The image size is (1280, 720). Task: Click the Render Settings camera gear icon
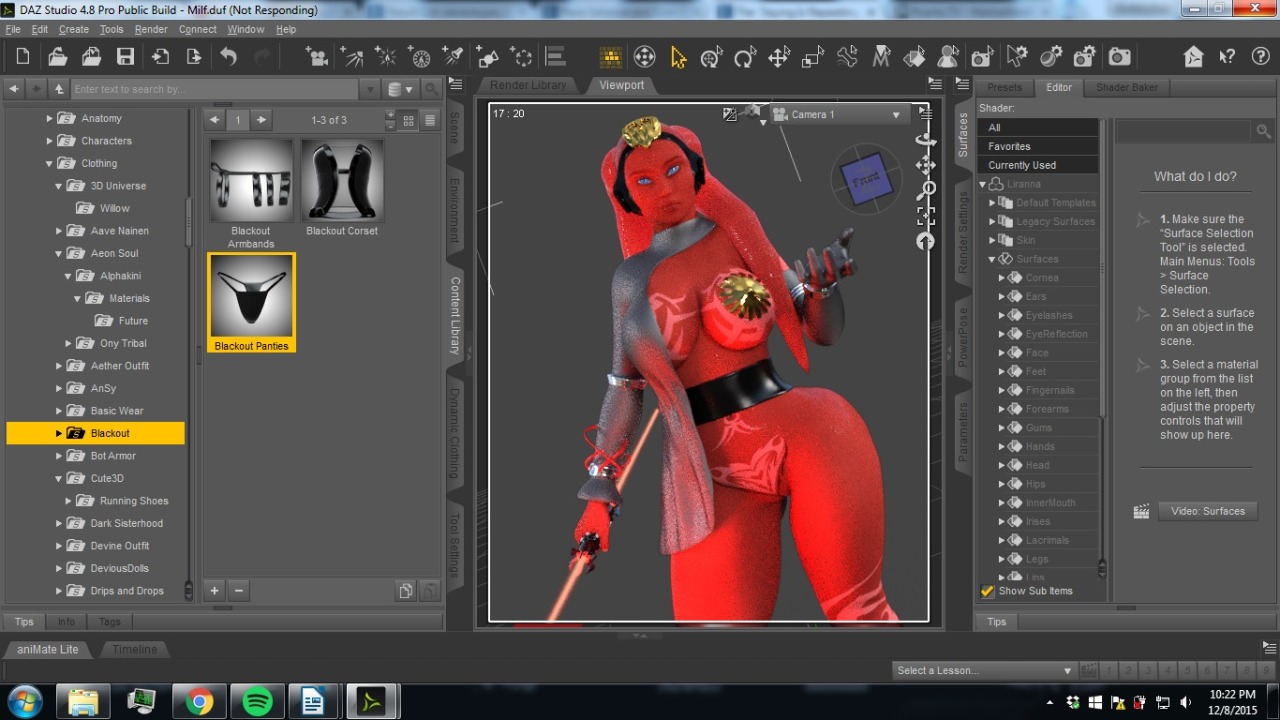tap(1085, 57)
